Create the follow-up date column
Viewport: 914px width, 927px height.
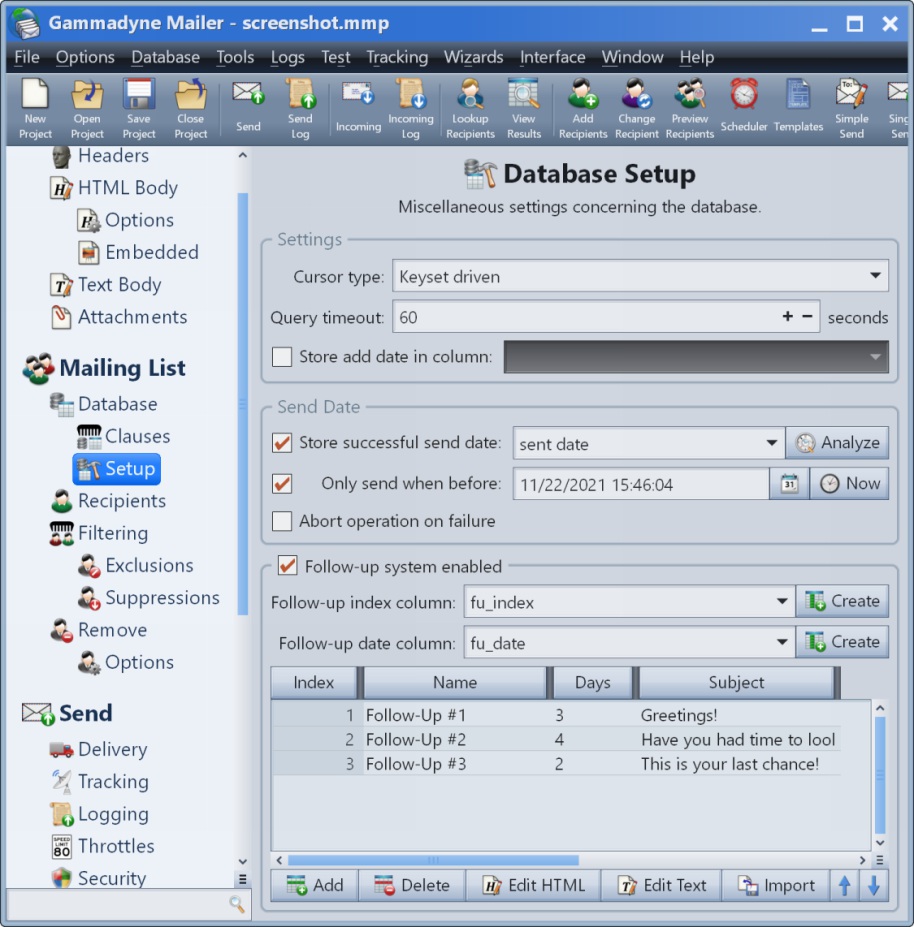click(x=842, y=642)
